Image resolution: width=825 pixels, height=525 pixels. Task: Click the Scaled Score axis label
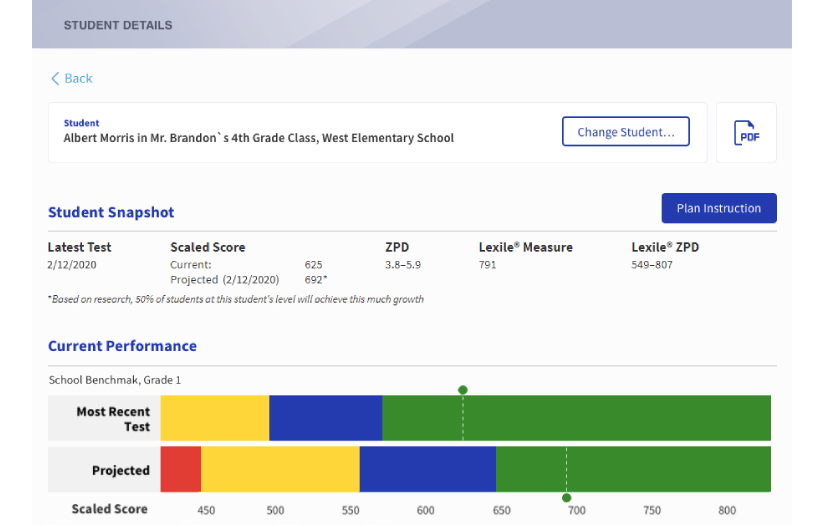tap(109, 509)
